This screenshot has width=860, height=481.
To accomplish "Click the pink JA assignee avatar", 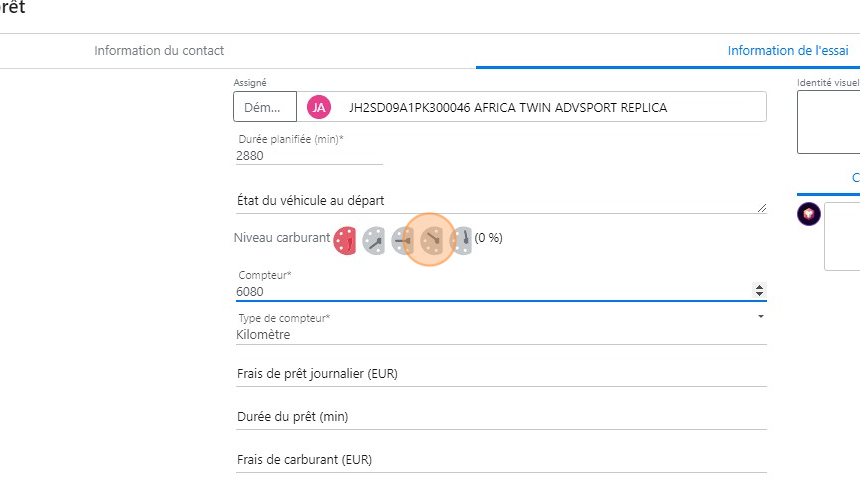I will coord(319,107).
